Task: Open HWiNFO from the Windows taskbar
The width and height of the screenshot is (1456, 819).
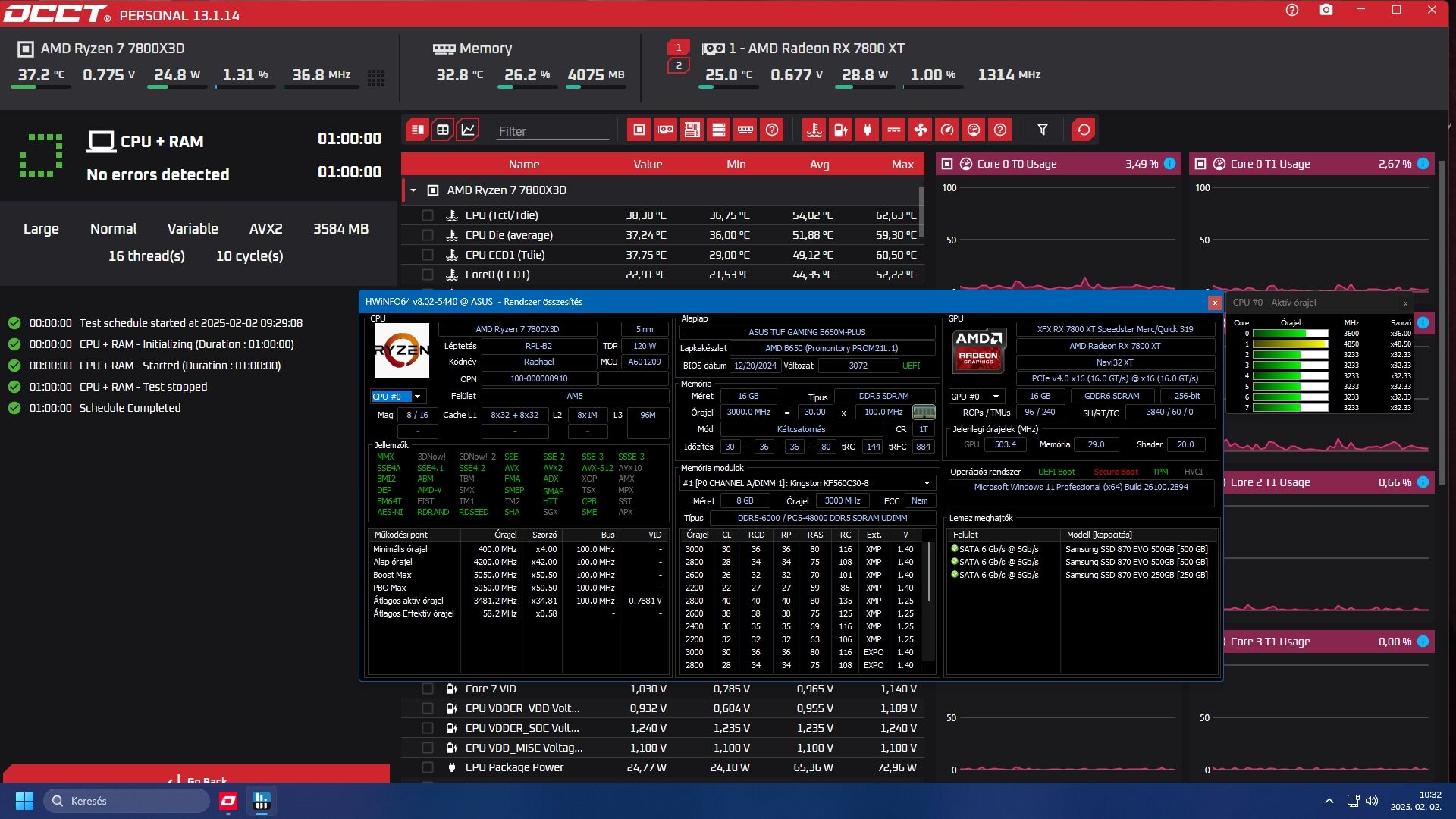Action: point(262,801)
